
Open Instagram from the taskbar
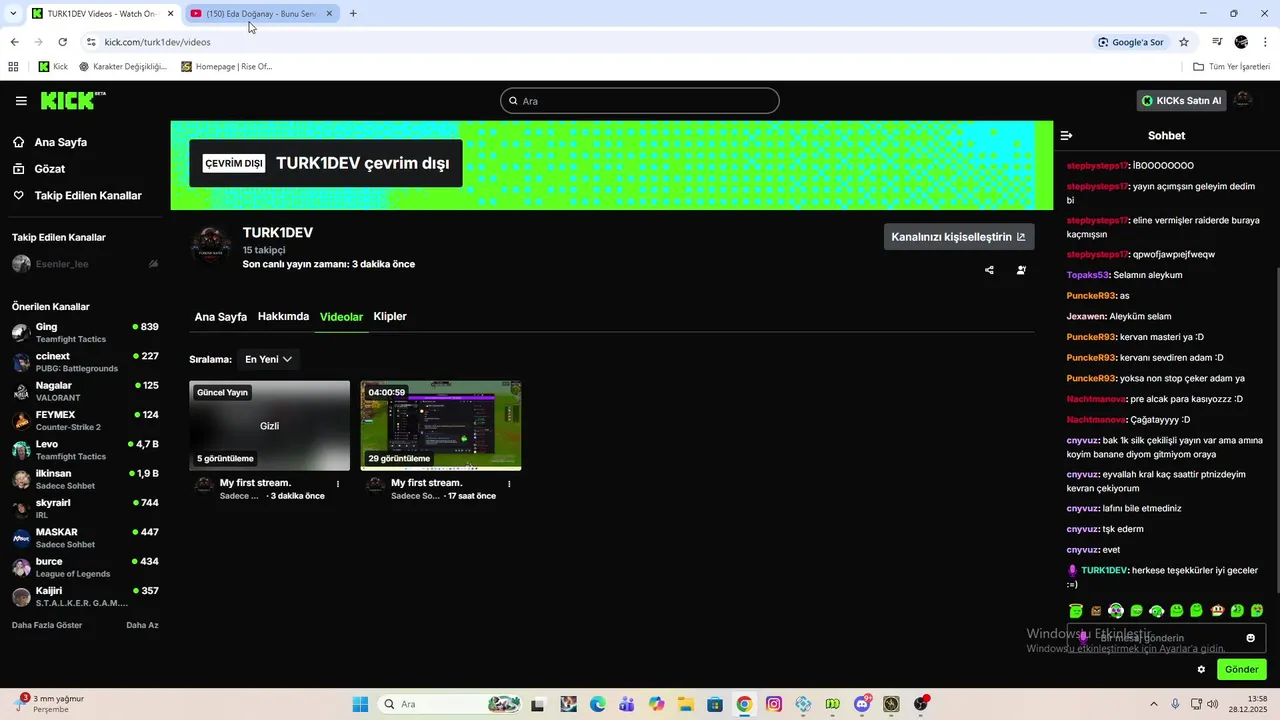[774, 704]
